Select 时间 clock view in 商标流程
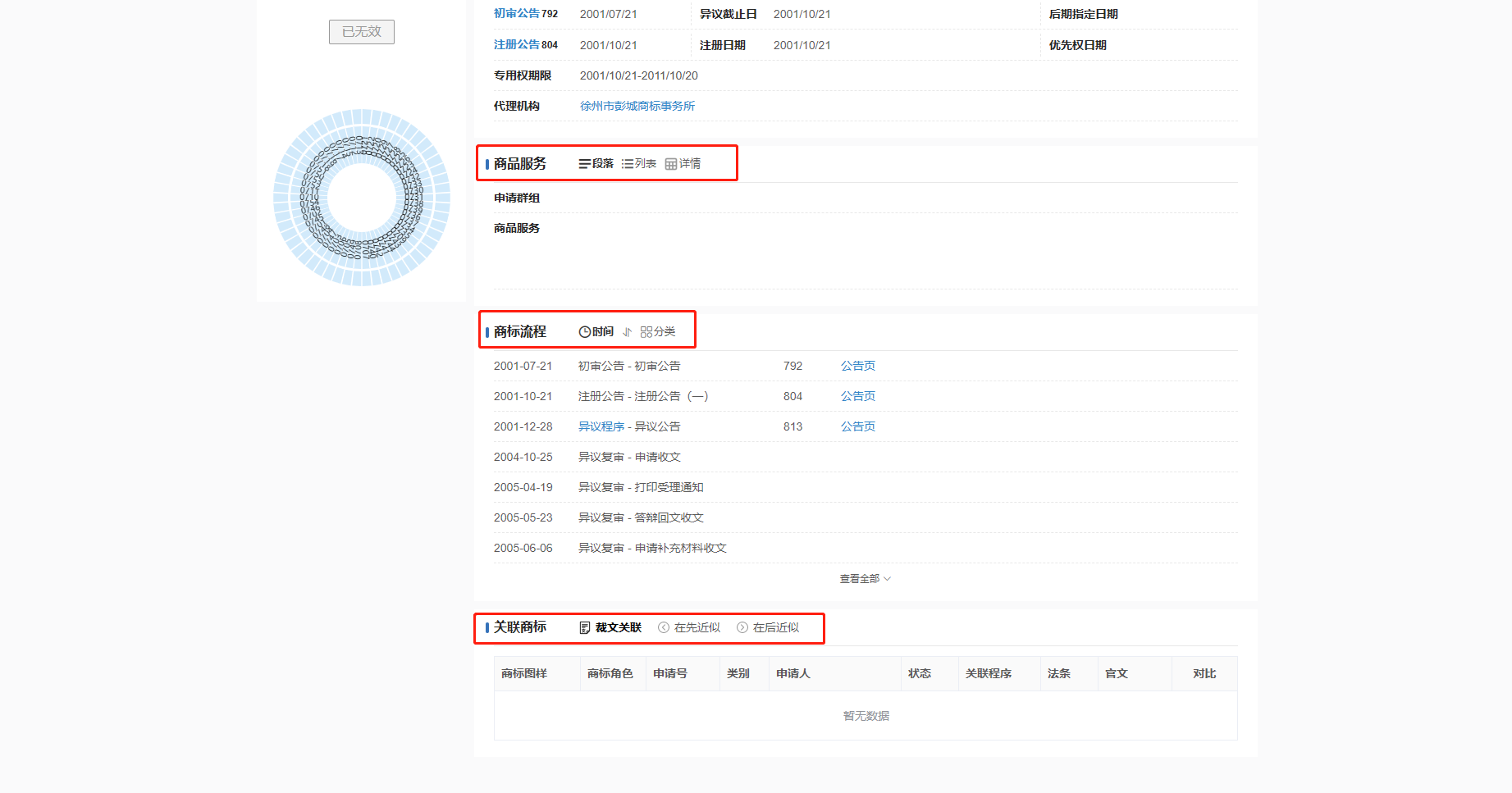1512x793 pixels. 596,332
